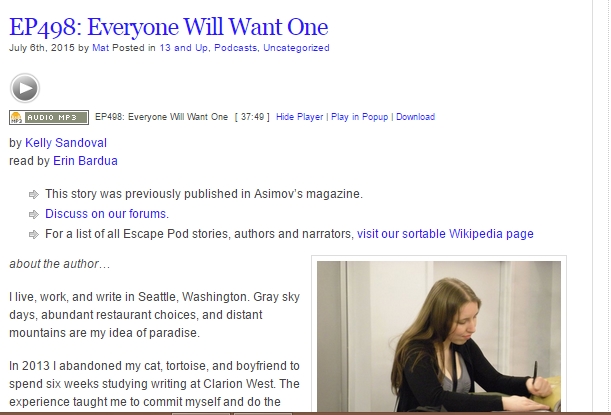Open the Podcasts category link
Screen dimensions: 611x415
coord(236,48)
